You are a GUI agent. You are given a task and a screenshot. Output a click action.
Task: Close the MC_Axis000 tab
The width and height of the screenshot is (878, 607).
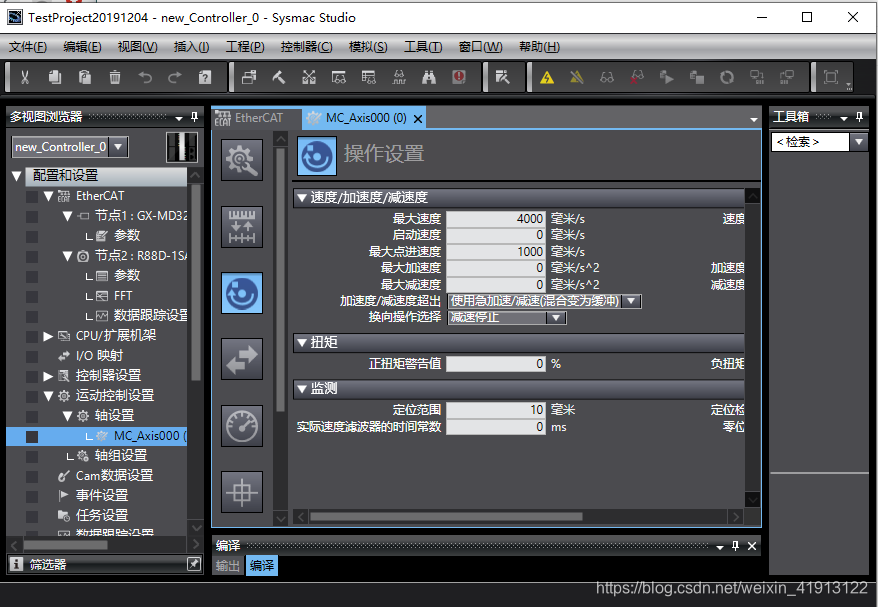(x=418, y=119)
